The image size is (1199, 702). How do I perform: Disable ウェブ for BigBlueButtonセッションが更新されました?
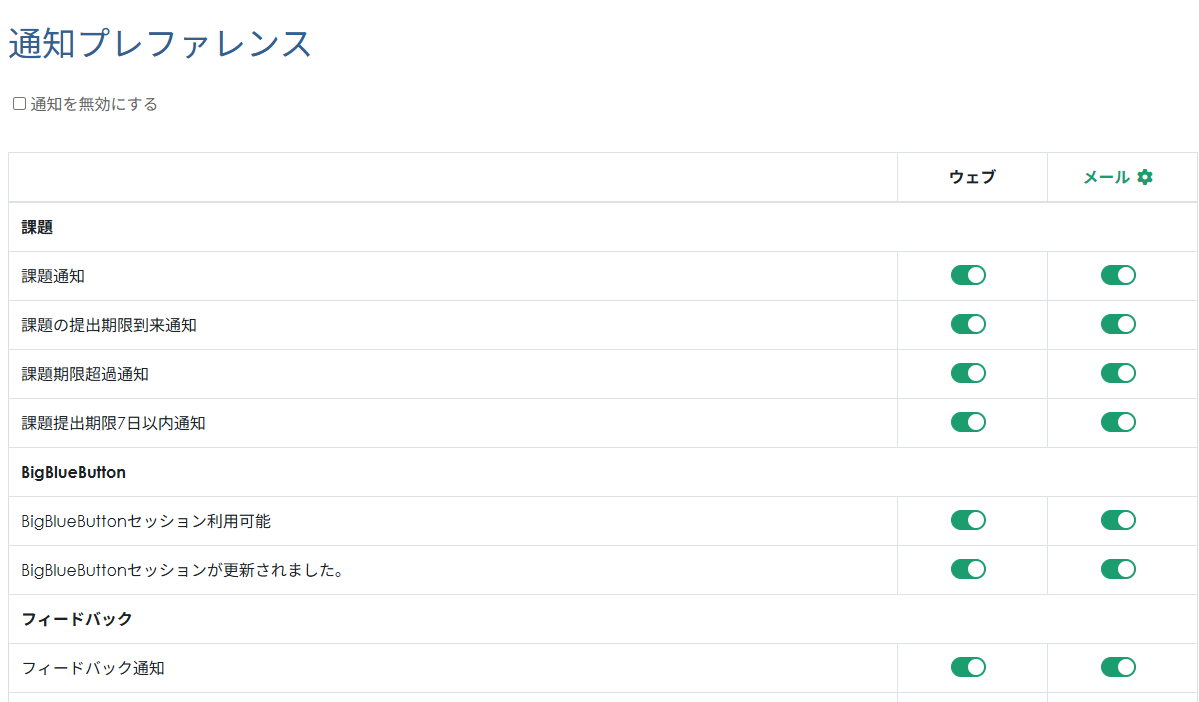pyautogui.click(x=968, y=569)
